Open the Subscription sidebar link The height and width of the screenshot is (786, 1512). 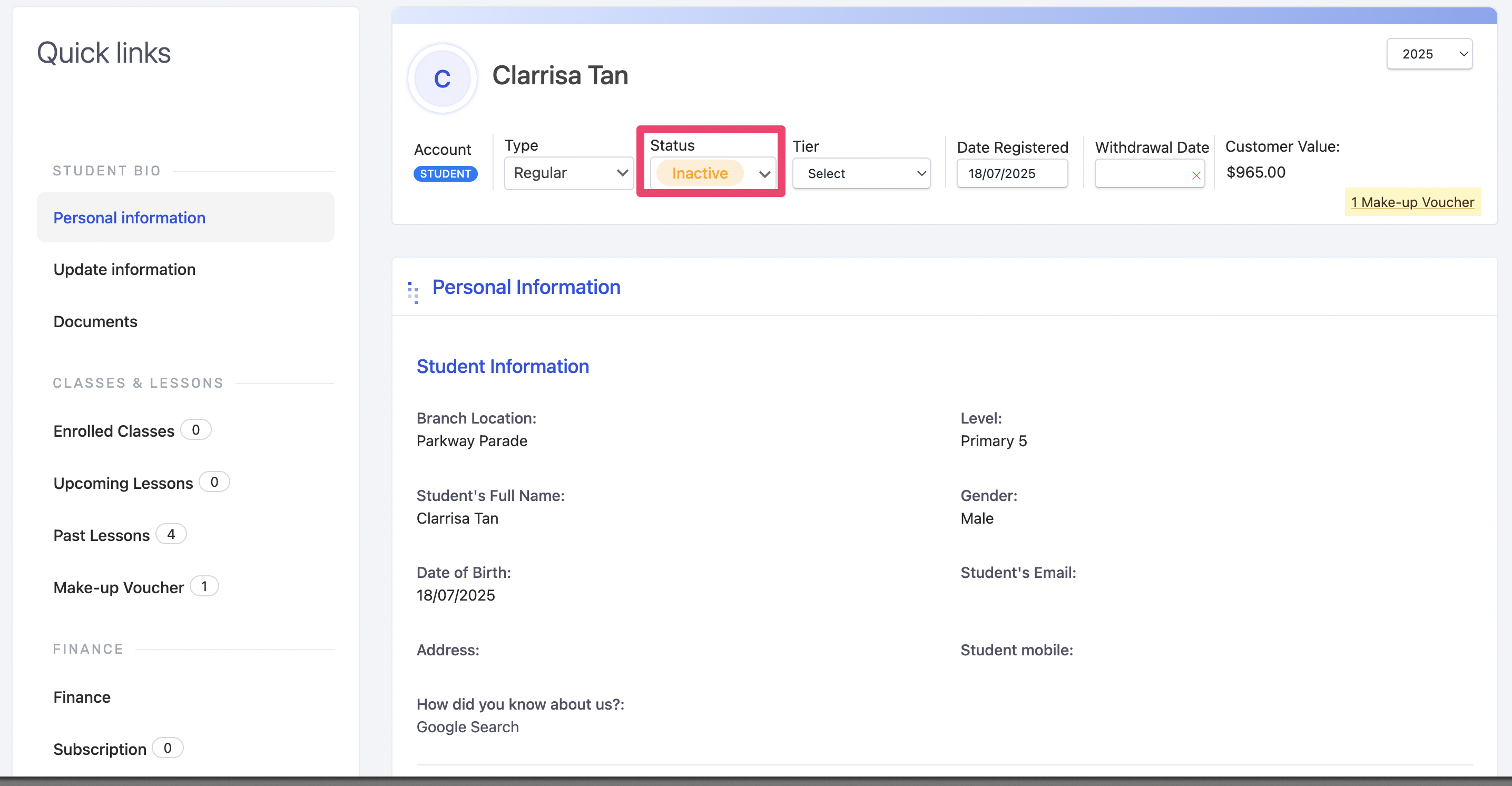pyautogui.click(x=100, y=749)
